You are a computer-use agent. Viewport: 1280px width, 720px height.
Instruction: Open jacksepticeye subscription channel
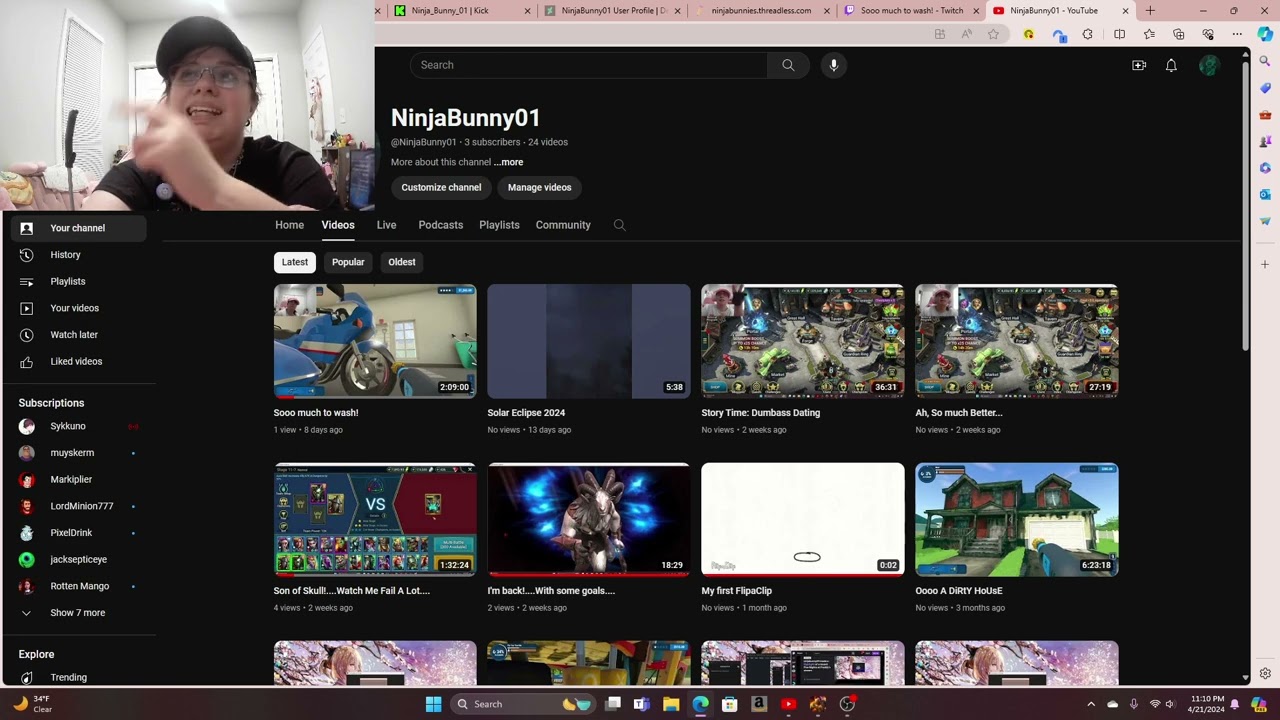click(x=78, y=560)
